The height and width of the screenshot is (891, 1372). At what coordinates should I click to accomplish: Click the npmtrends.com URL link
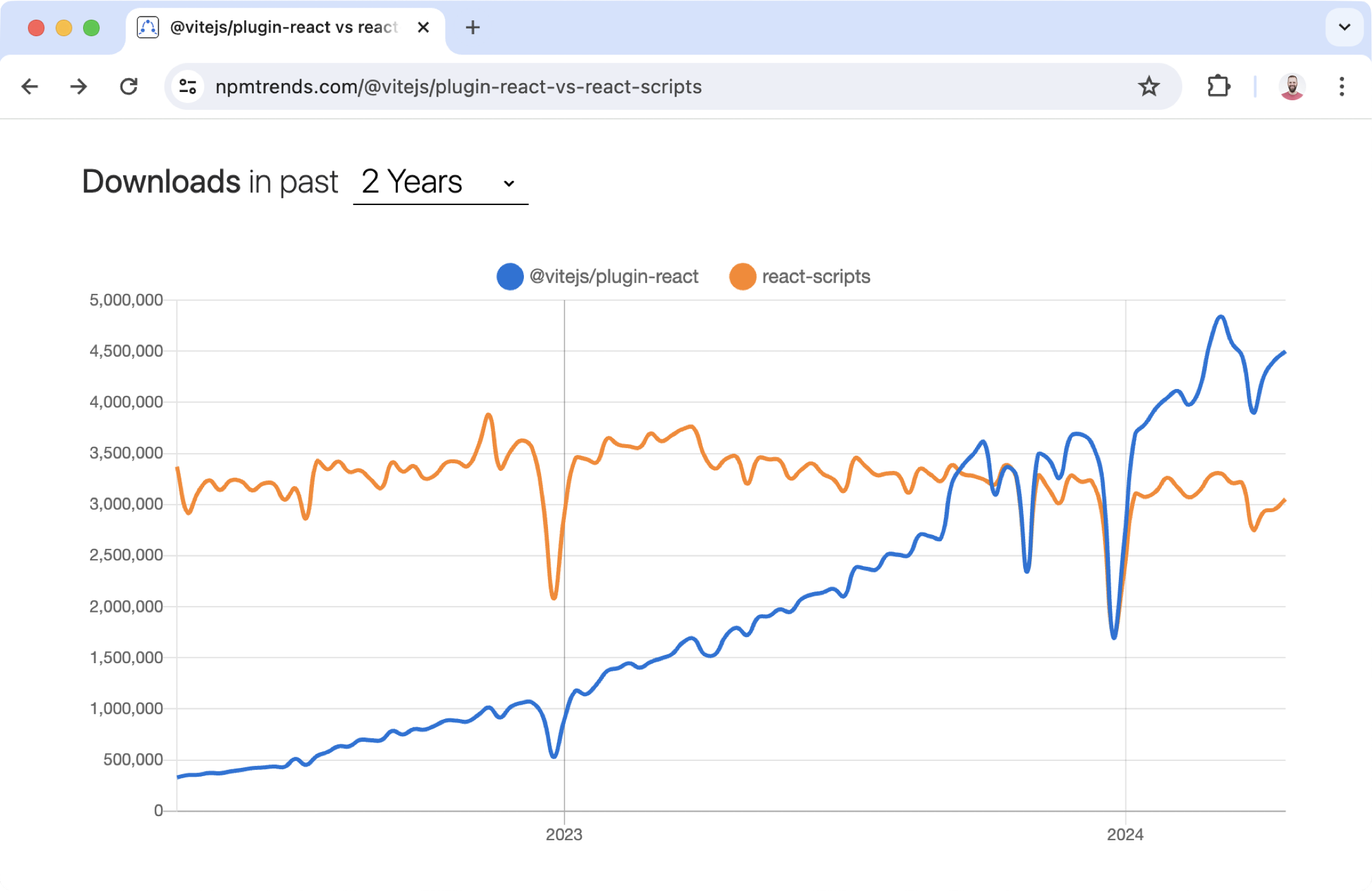[x=459, y=86]
